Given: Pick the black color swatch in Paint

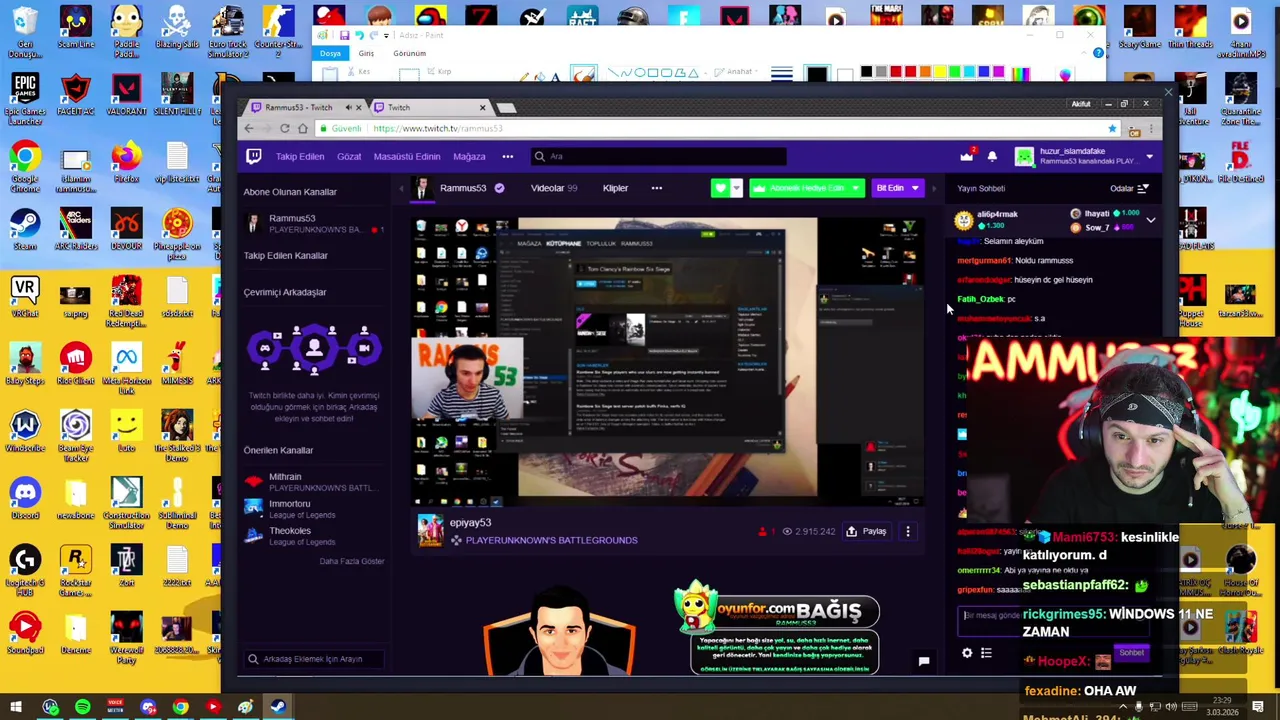Looking at the screenshot, I should (866, 72).
